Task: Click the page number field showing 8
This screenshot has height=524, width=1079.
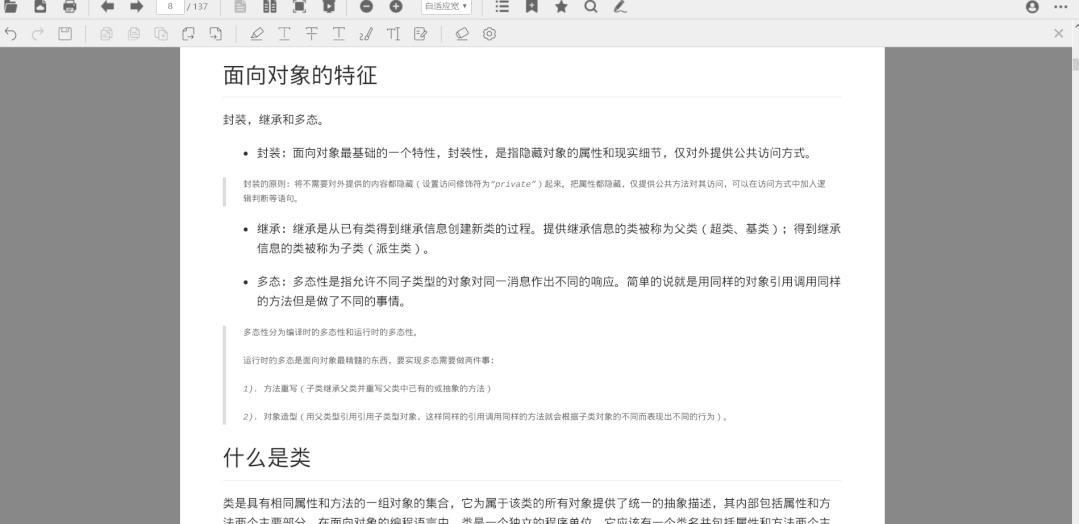Action: pyautogui.click(x=170, y=7)
